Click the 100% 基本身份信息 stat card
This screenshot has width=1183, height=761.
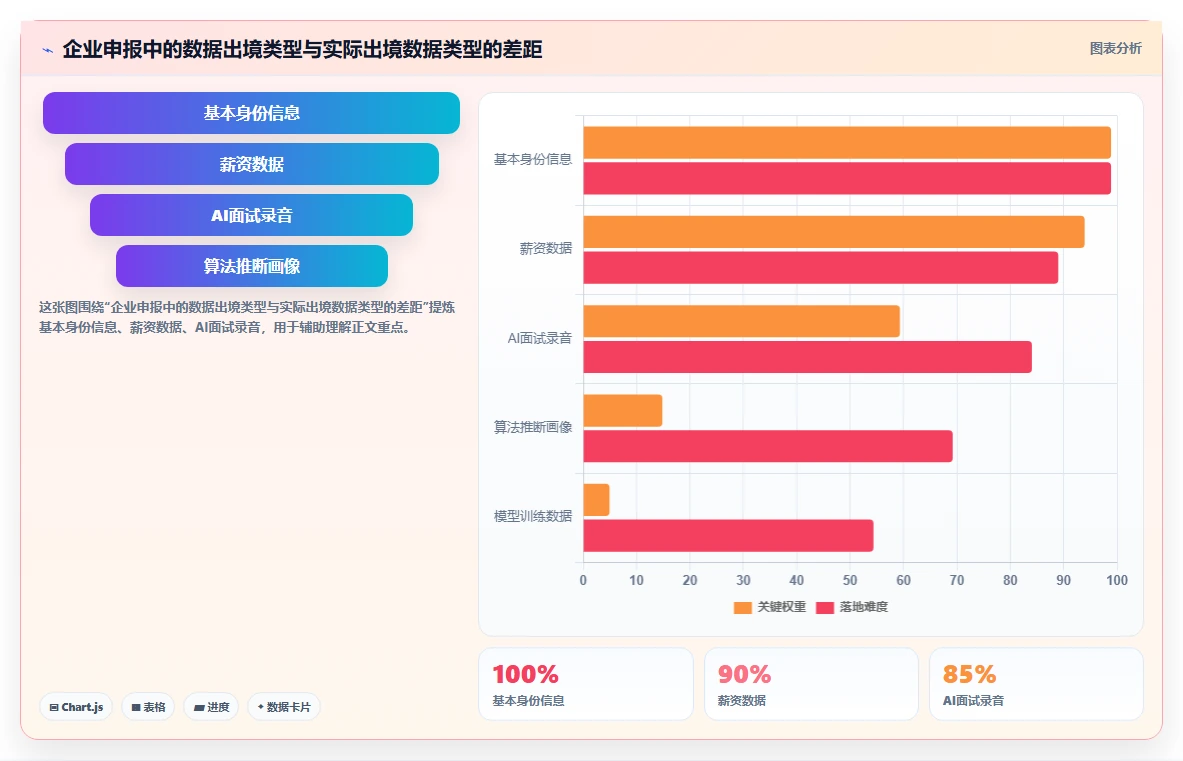coord(585,684)
